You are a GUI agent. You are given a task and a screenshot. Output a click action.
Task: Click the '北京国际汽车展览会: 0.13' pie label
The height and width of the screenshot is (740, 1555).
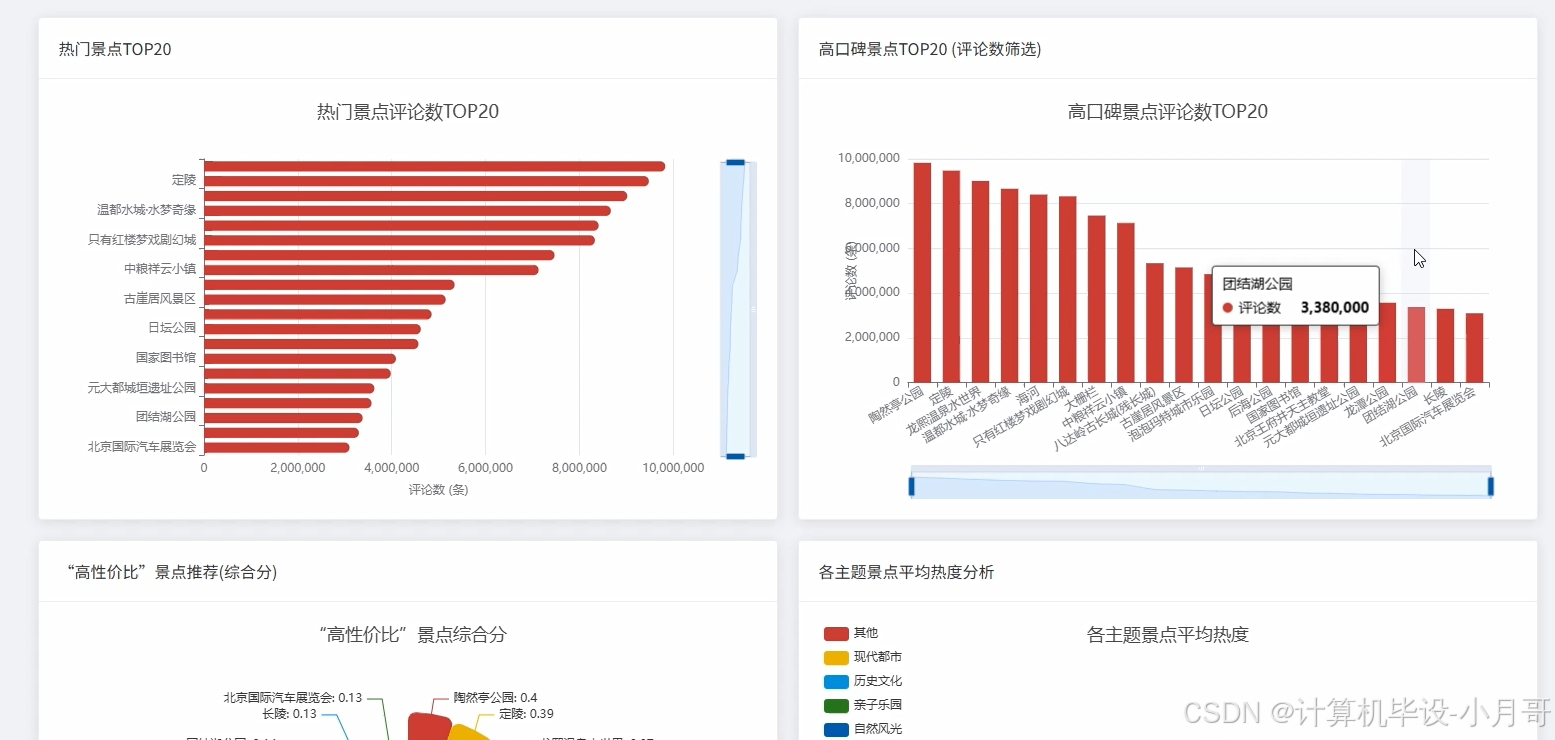[x=293, y=697]
